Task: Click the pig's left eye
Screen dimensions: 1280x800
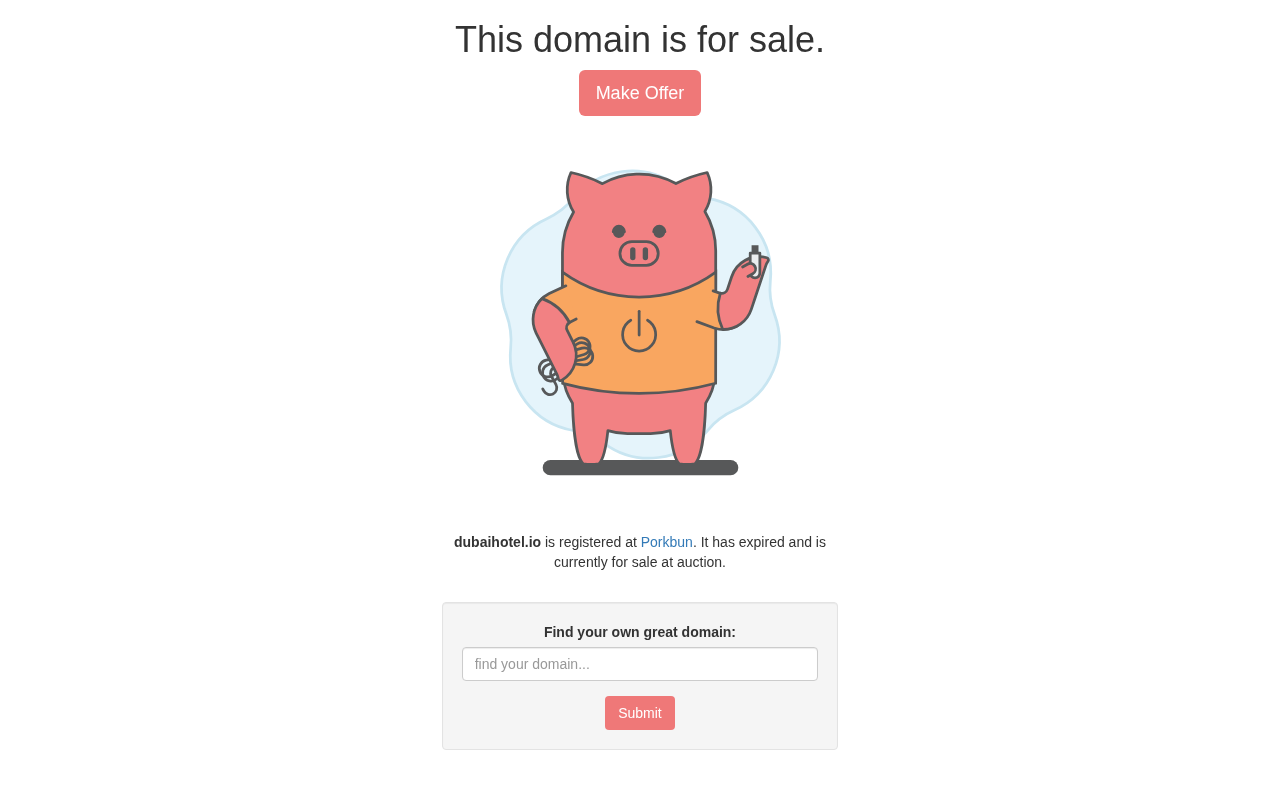Action: (x=619, y=231)
